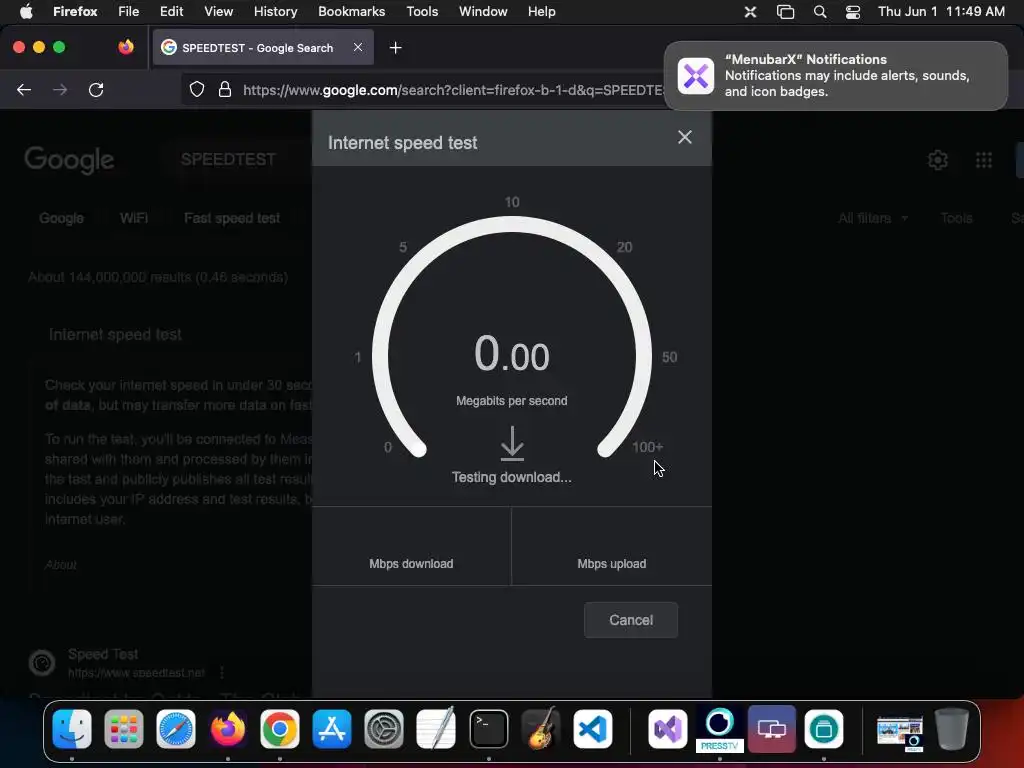The image size is (1024, 768).
Task: Open a new tab with plus button
Action: [395, 48]
